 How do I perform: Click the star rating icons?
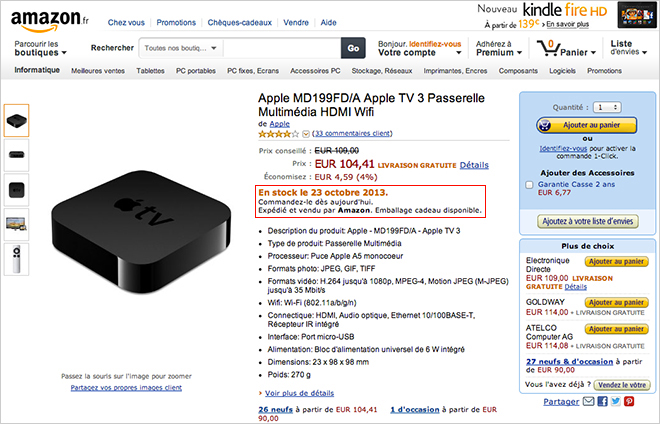pyautogui.click(x=279, y=133)
